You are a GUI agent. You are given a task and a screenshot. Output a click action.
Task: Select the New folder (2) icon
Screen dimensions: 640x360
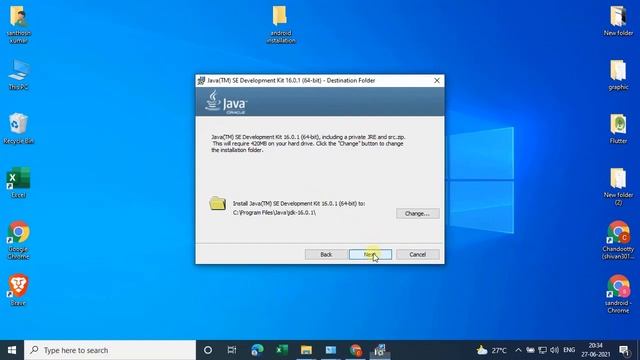[x=618, y=187]
